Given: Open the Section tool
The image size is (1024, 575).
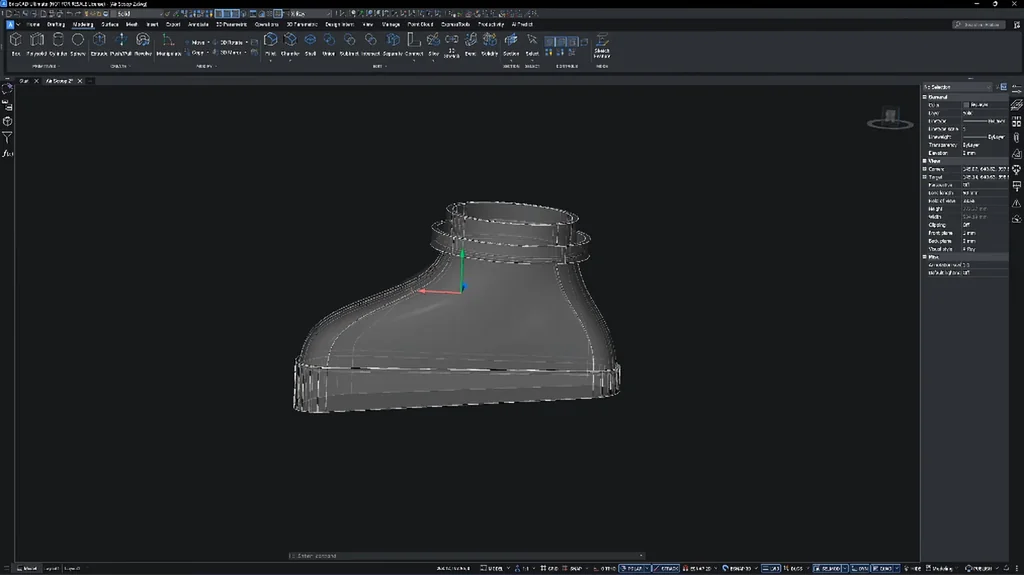Looking at the screenshot, I should pyautogui.click(x=511, y=44).
